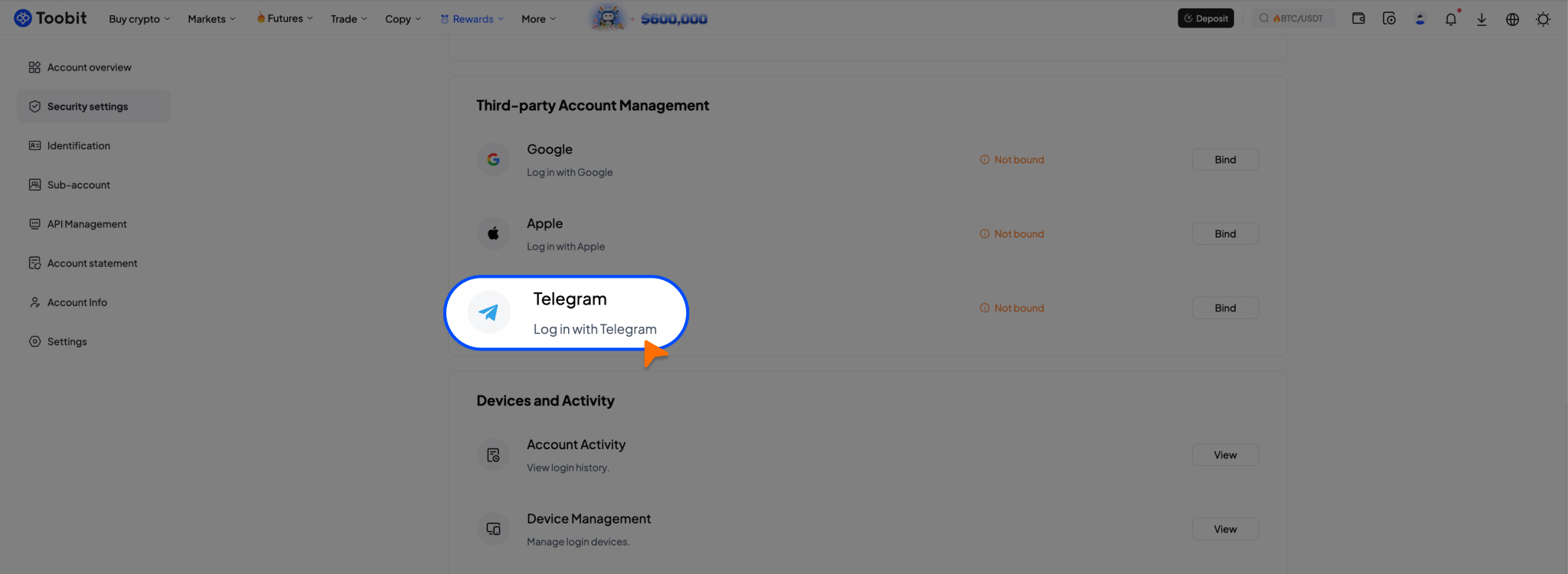Open the user profile avatar

(x=1420, y=19)
